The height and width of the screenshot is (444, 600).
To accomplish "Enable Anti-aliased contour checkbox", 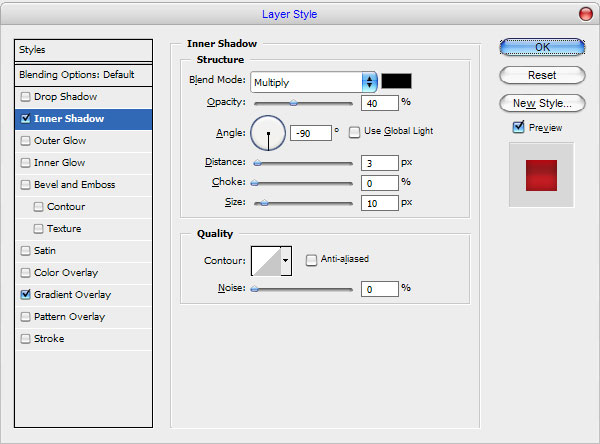I will click(x=311, y=260).
